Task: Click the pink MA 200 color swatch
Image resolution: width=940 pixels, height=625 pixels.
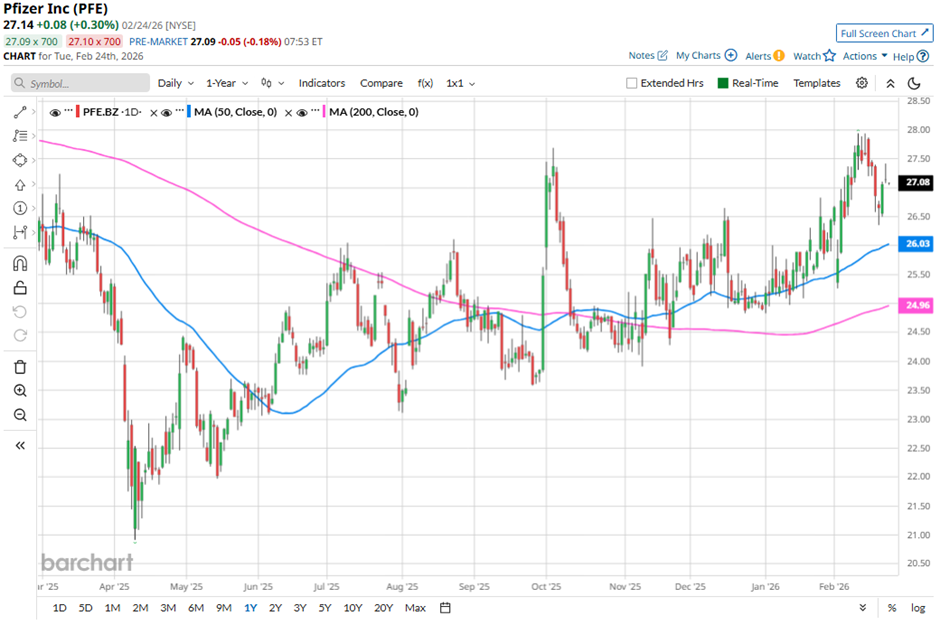Action: [324, 112]
